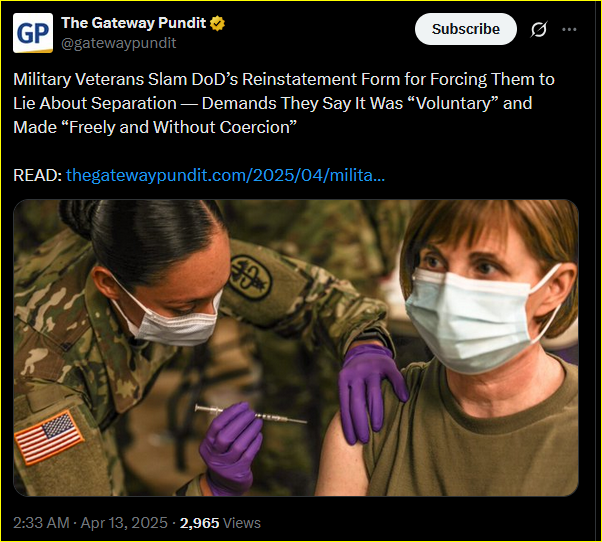Click the Military Veterans headline text

284,103
